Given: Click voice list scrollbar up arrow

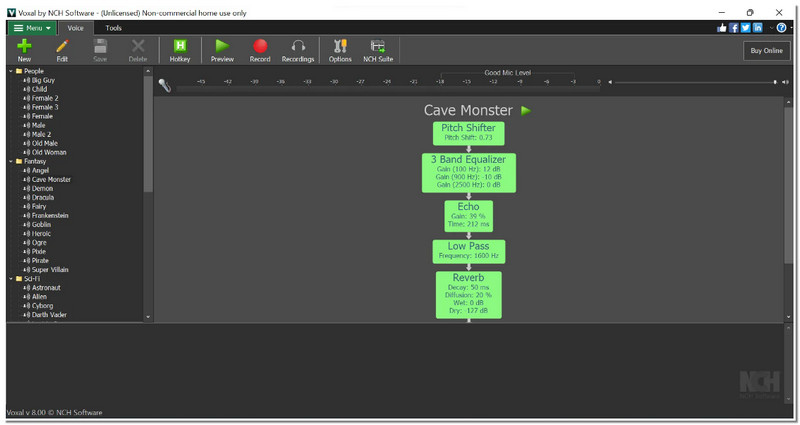Looking at the screenshot, I should coord(148,71).
